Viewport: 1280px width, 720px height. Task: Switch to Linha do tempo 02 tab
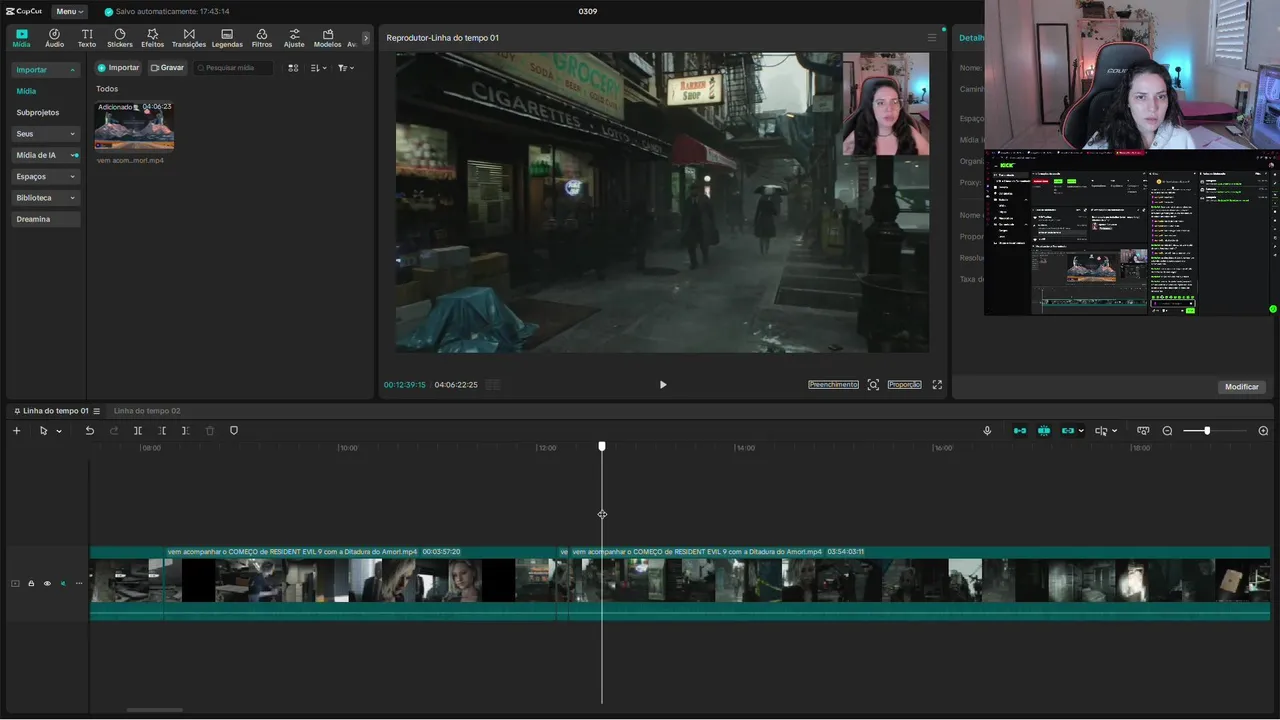147,411
